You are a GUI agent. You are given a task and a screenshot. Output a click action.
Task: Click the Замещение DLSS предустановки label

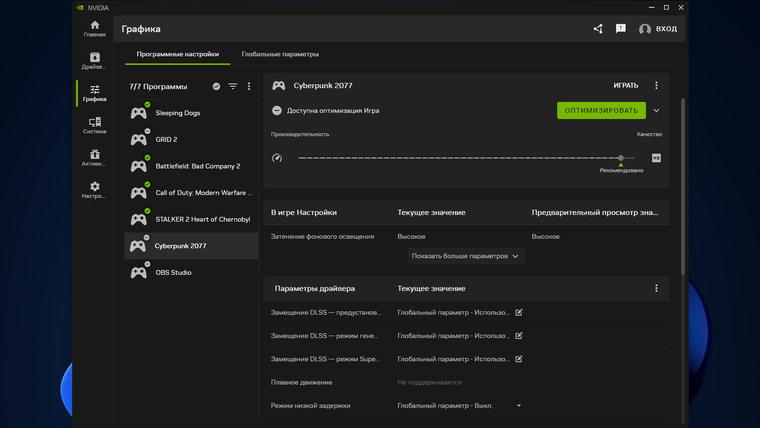click(326, 313)
